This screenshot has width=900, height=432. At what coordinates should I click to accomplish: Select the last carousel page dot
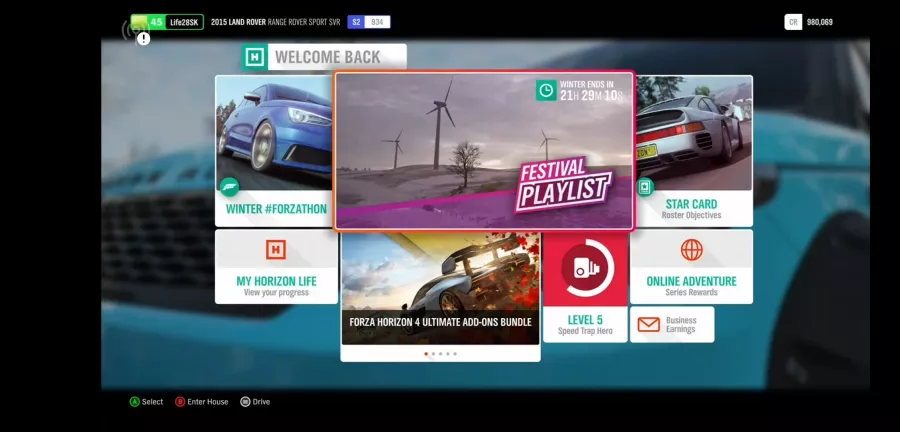click(x=455, y=354)
